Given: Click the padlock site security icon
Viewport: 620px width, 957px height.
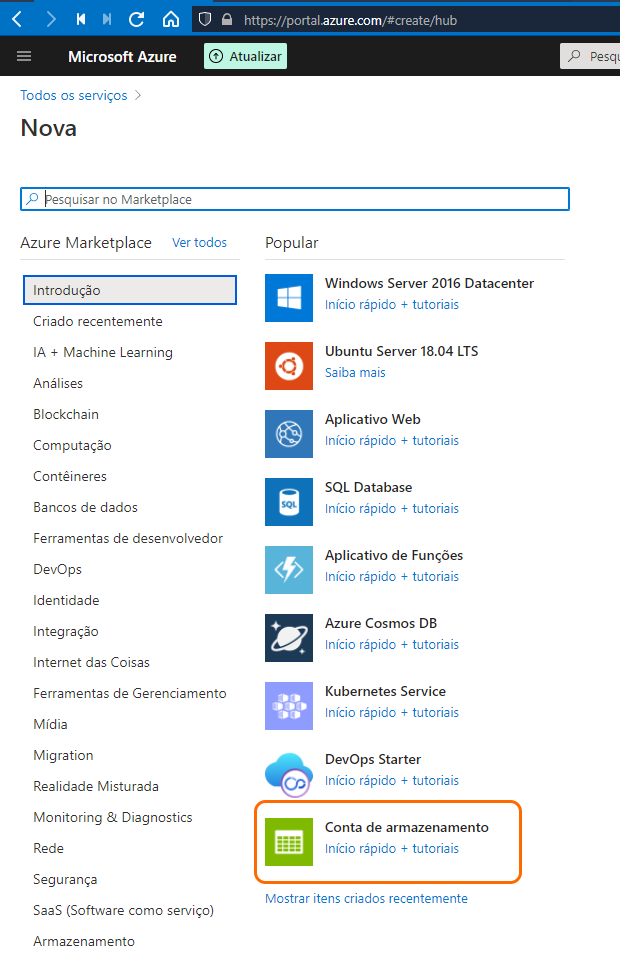Looking at the screenshot, I should [227, 20].
